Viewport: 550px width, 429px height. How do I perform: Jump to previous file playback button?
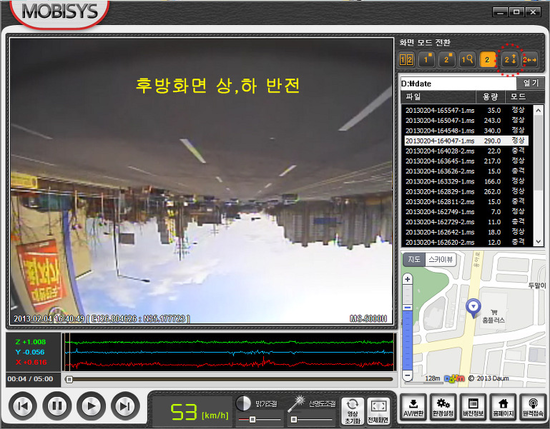(23, 406)
